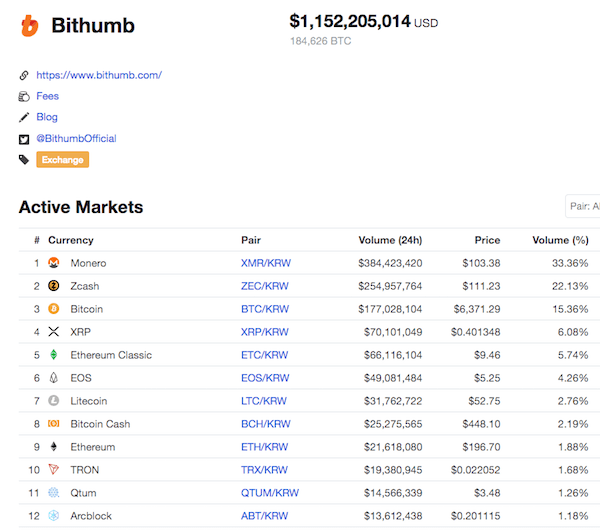Open the @BithumbOfficial Twitter link
Viewport: 600px width, 530px height.
[76, 139]
